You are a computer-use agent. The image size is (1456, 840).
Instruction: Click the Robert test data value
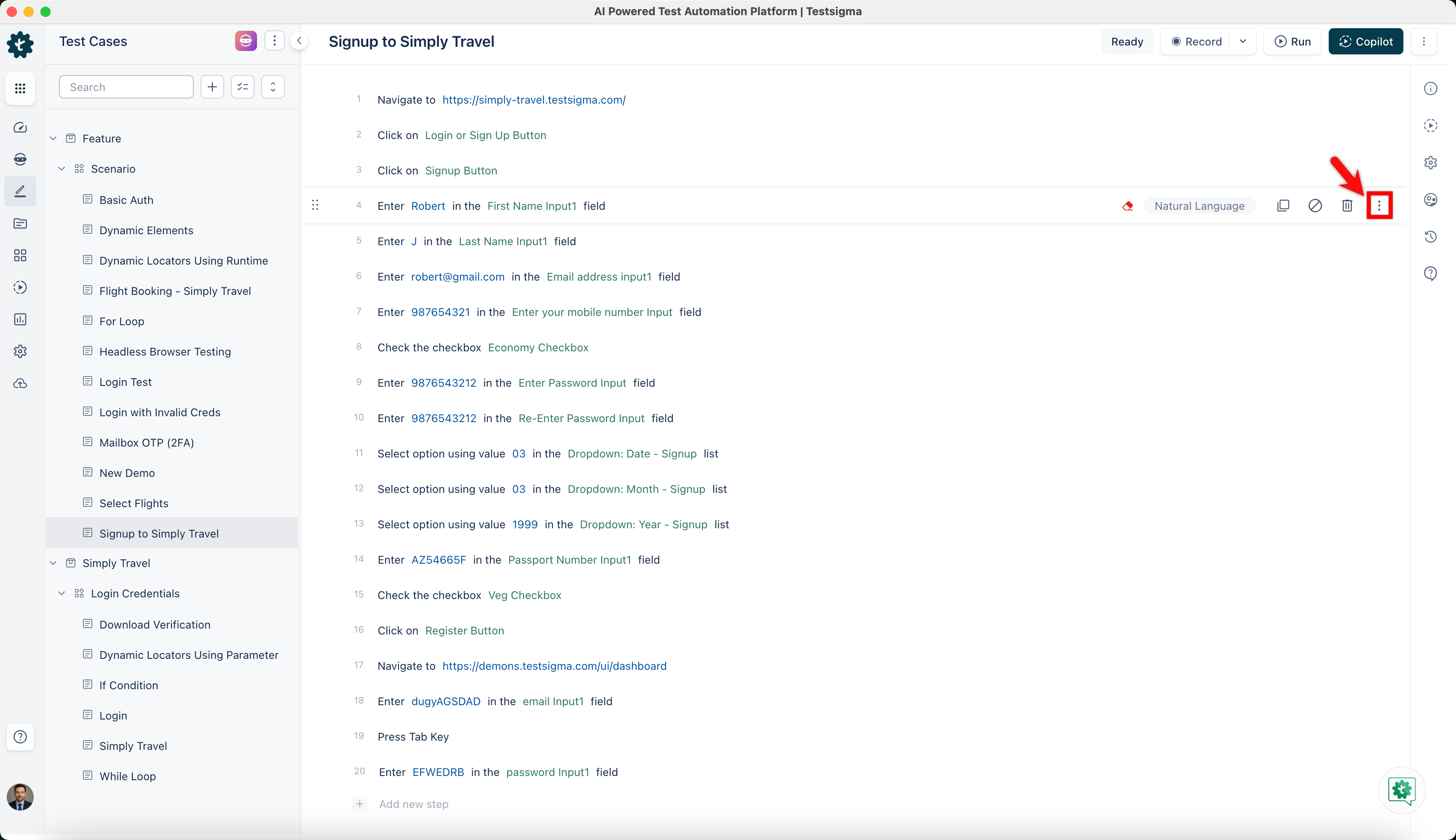tap(428, 206)
